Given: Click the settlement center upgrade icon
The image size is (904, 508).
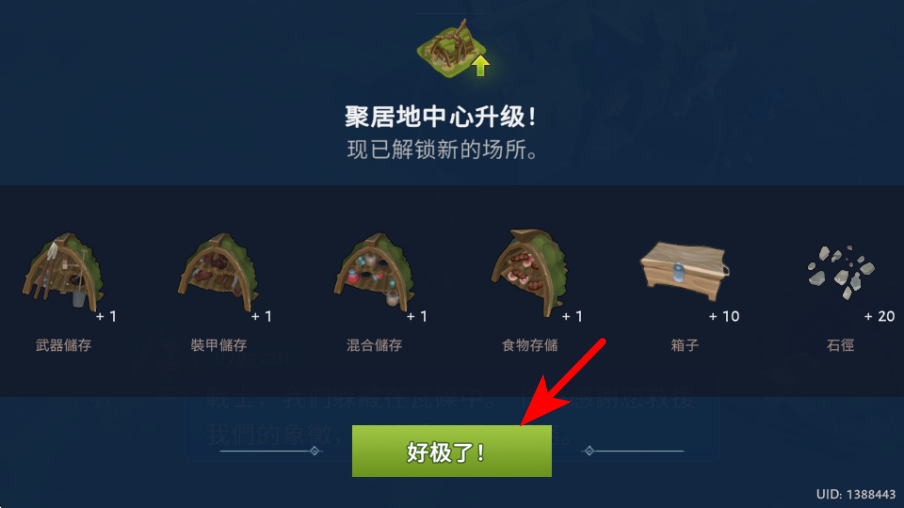Looking at the screenshot, I should click(x=454, y=48).
